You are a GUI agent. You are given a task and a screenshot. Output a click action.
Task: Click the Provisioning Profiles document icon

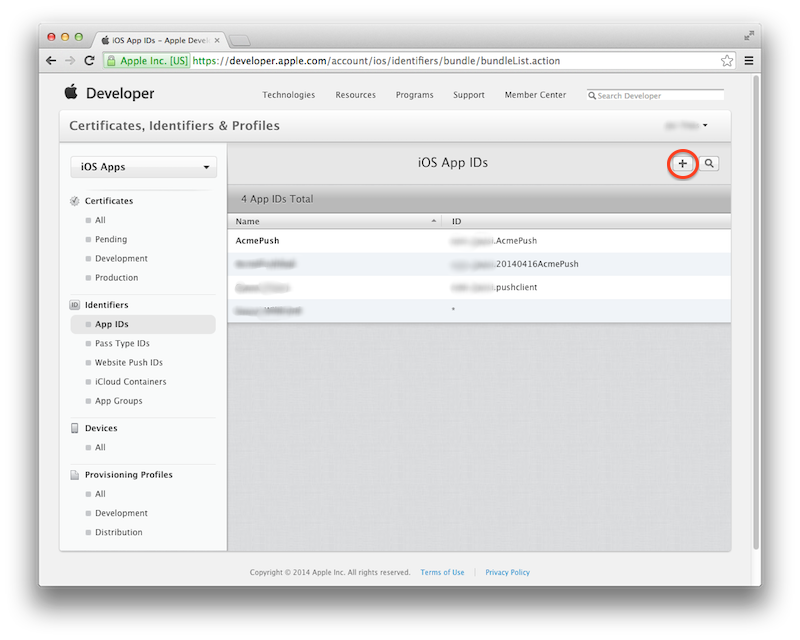point(74,475)
